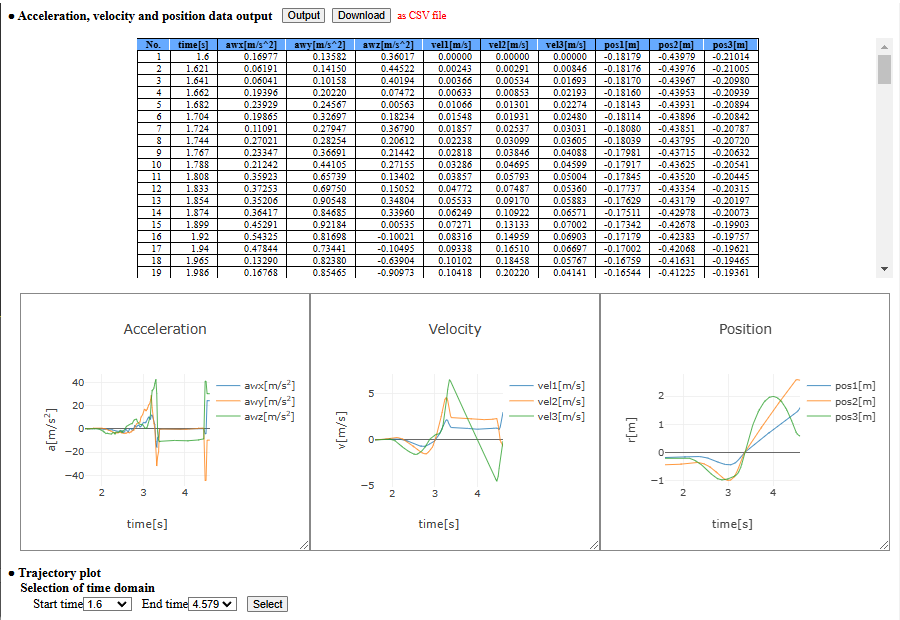900x620 pixels.
Task: Click the Output button
Action: click(303, 15)
